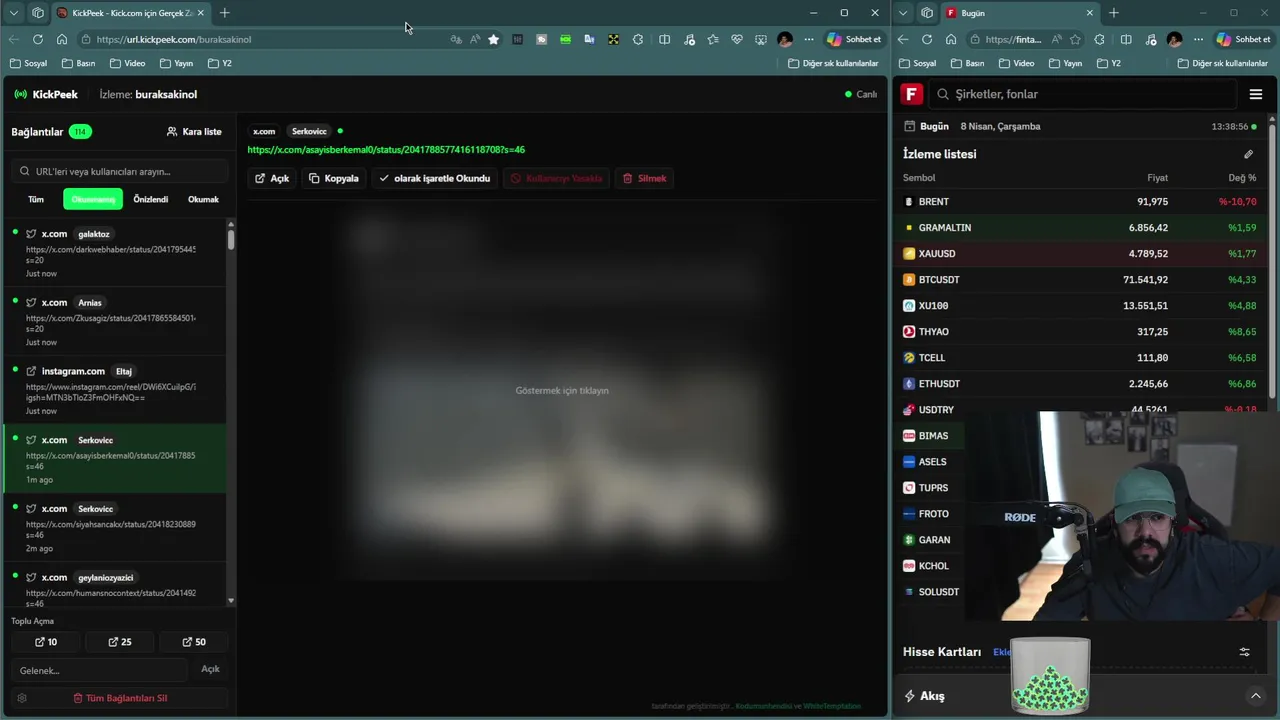
Task: Open Video bookmarks folder in right browser
Action: (x=1016, y=63)
